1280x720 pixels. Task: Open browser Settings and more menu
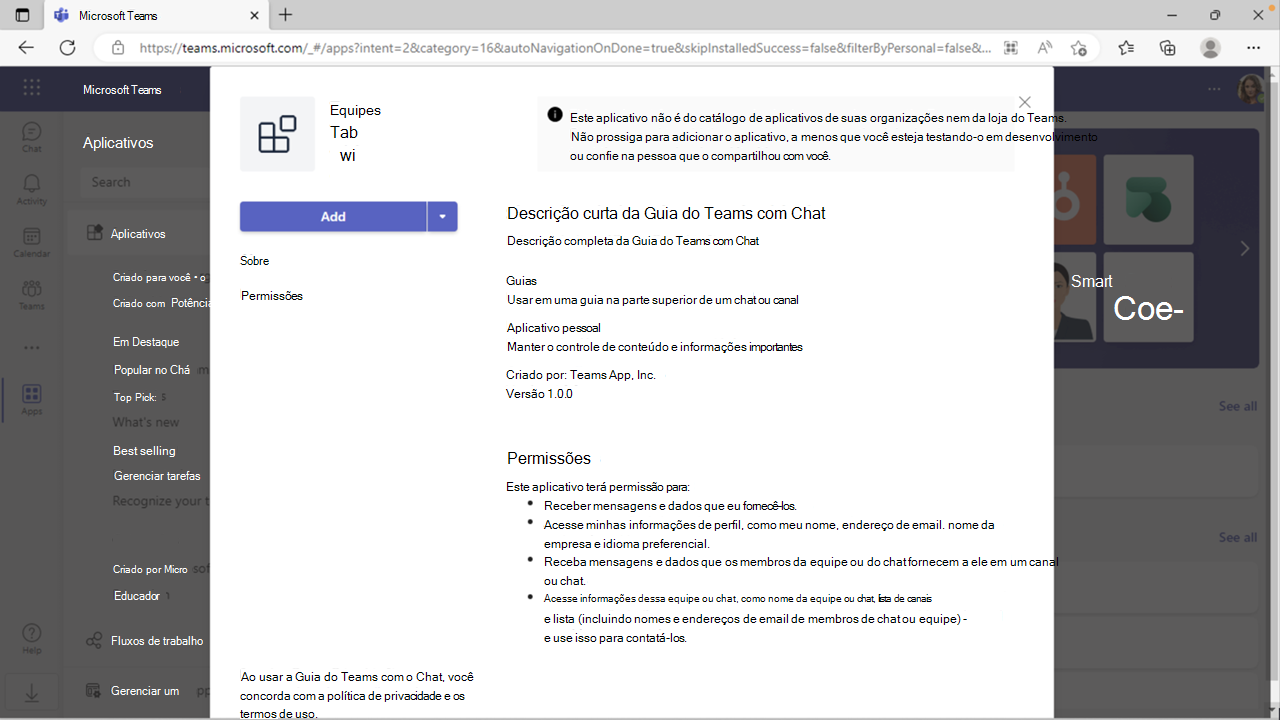(x=1253, y=47)
